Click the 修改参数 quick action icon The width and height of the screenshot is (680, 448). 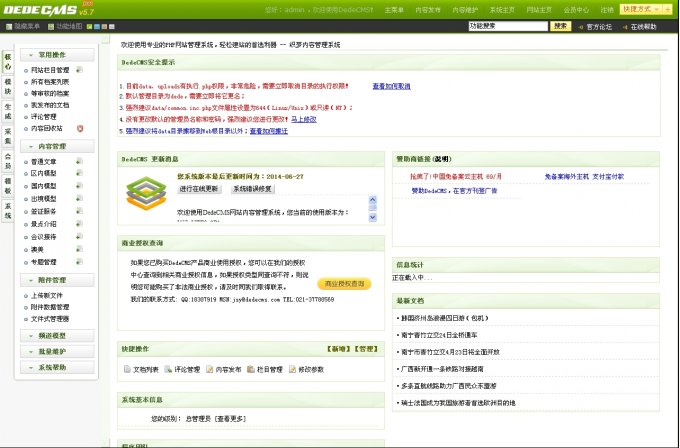pos(292,369)
